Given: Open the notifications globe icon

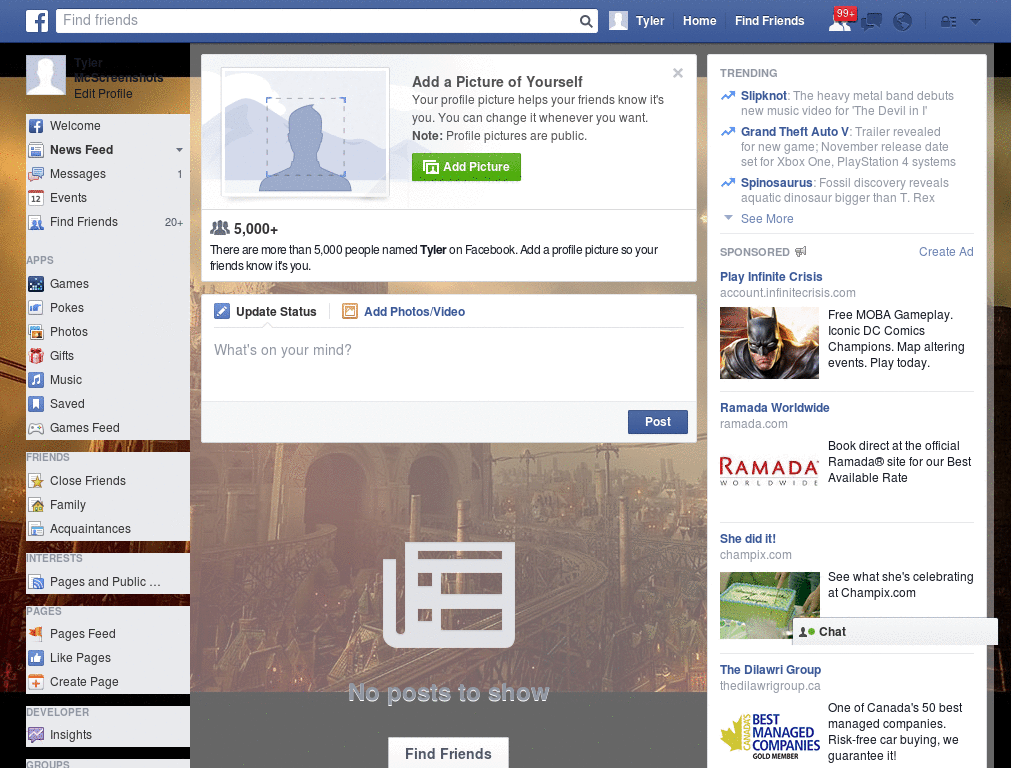Looking at the screenshot, I should click(x=902, y=22).
